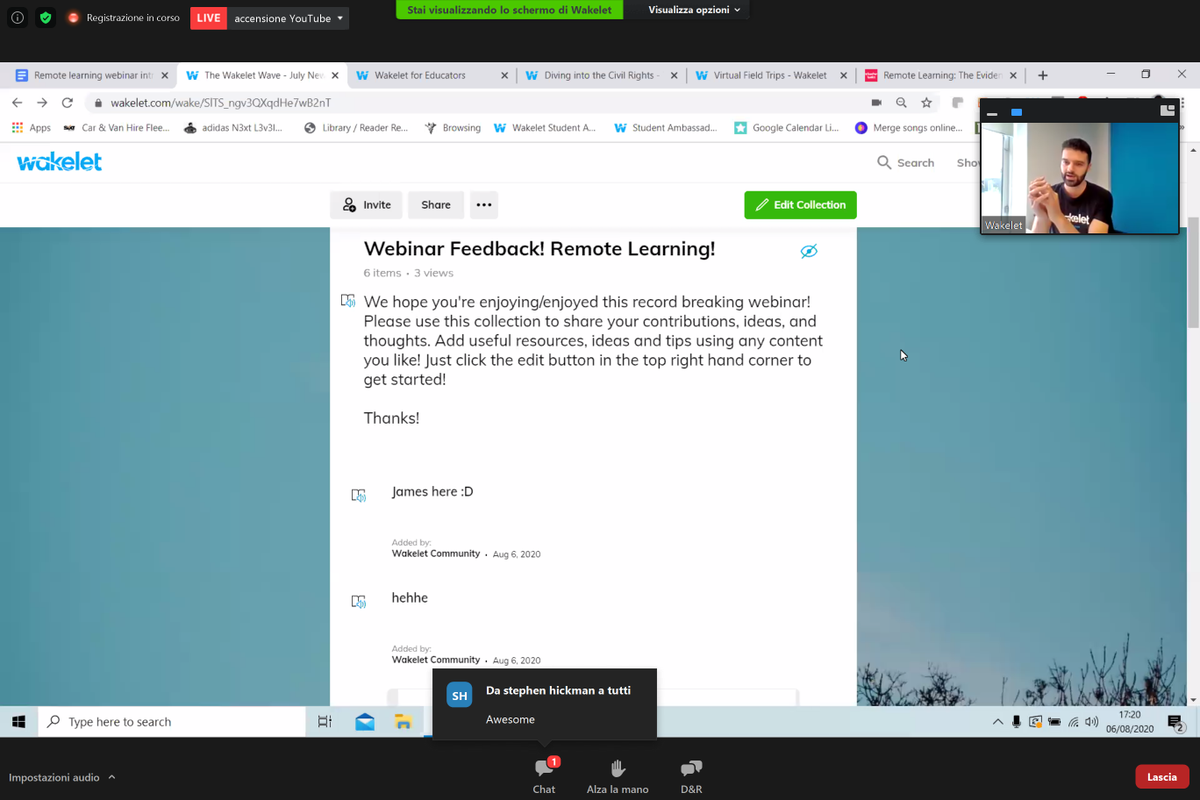Viewport: 1200px width, 800px height.
Task: Open a new browser tab
Action: click(x=1043, y=75)
